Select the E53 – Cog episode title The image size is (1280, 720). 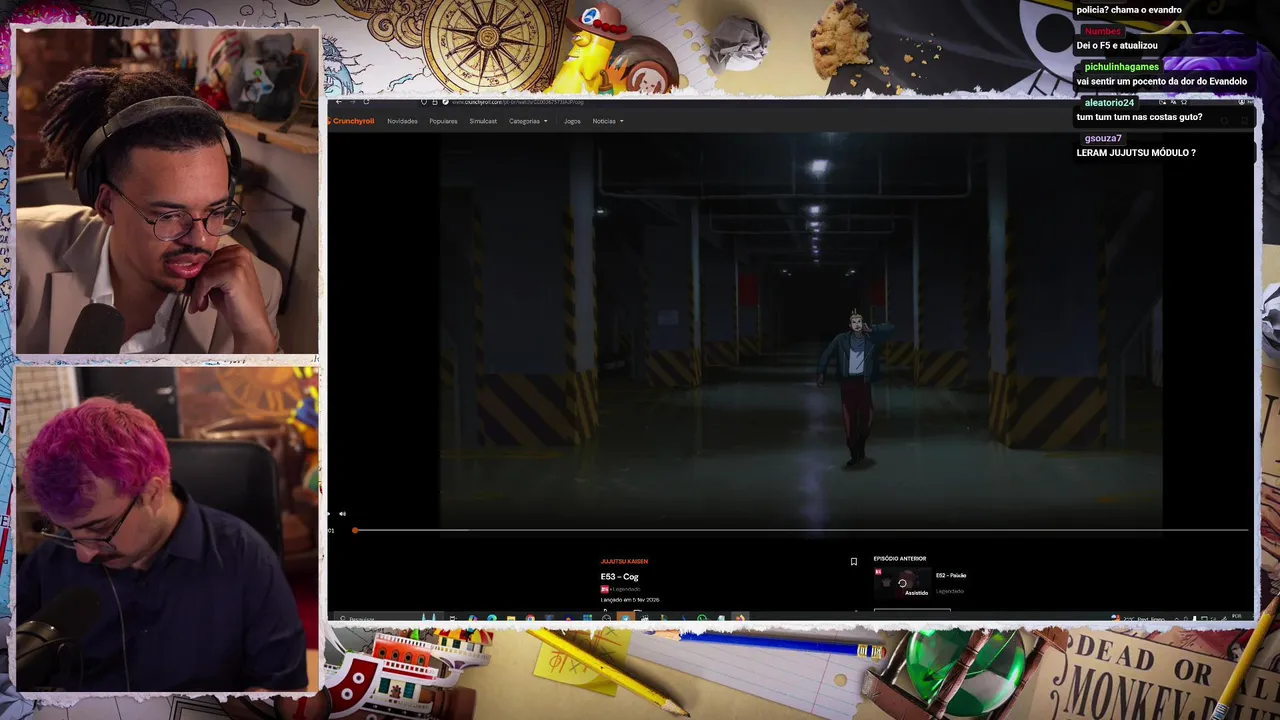tap(619, 577)
